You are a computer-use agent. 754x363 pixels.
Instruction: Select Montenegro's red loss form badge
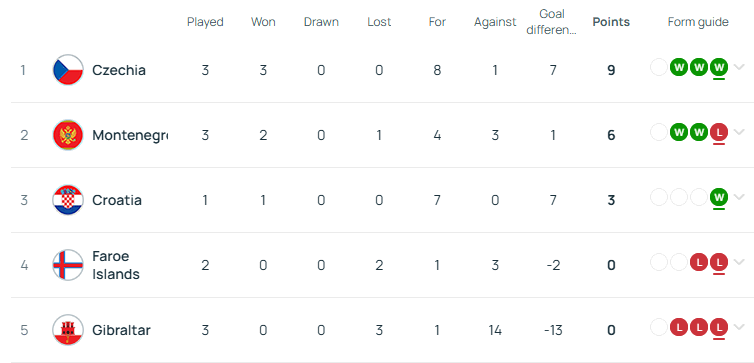719,132
